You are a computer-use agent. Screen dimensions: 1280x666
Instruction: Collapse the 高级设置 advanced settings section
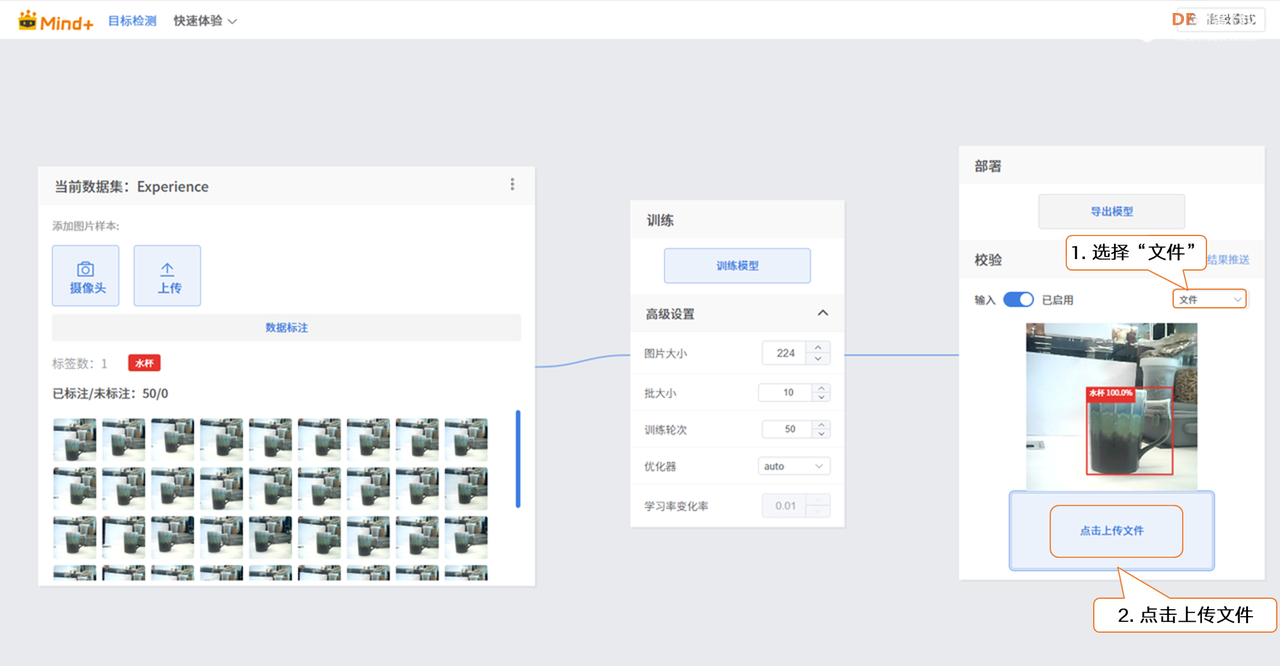click(x=822, y=313)
